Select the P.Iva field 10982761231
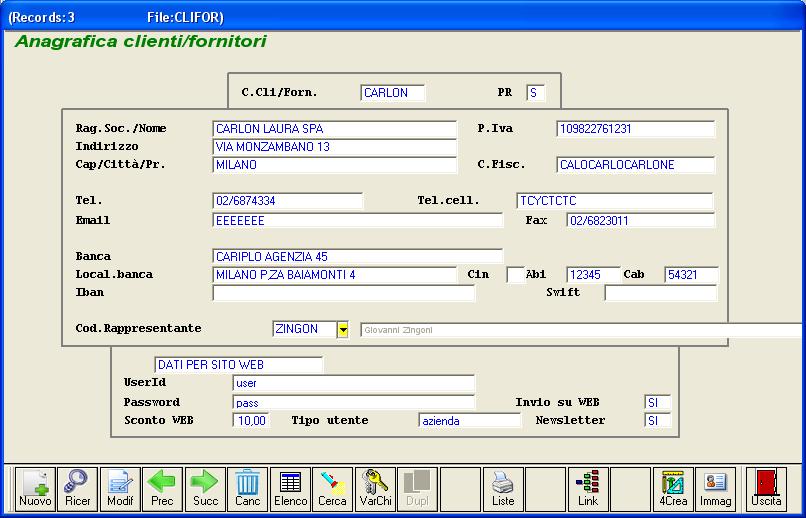 click(x=636, y=129)
